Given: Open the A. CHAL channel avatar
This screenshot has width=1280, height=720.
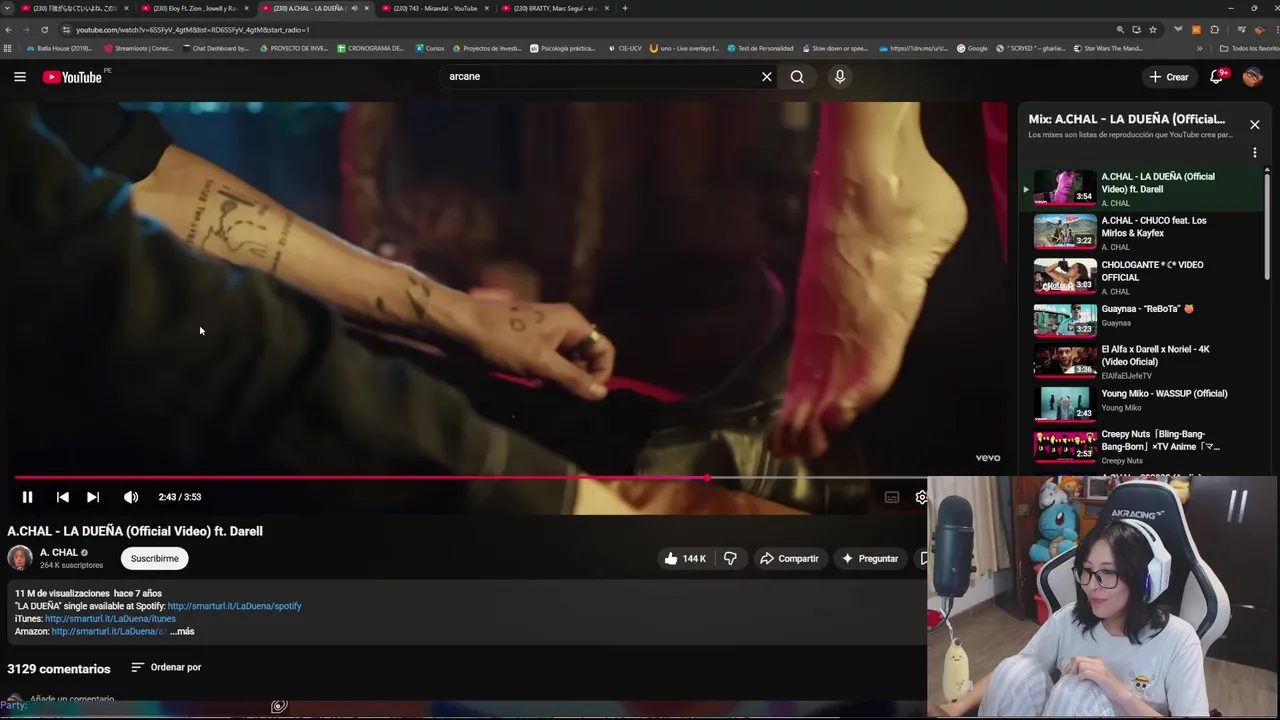Looking at the screenshot, I should coord(20,558).
